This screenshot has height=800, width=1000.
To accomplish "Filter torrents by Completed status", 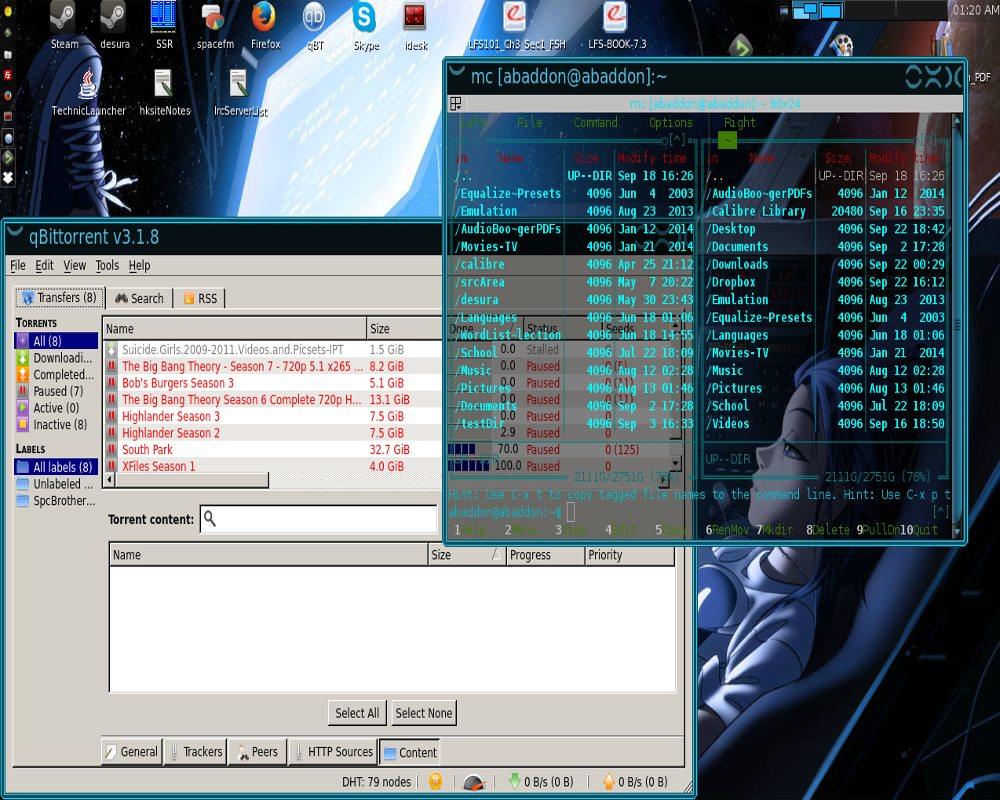I will click(x=57, y=374).
